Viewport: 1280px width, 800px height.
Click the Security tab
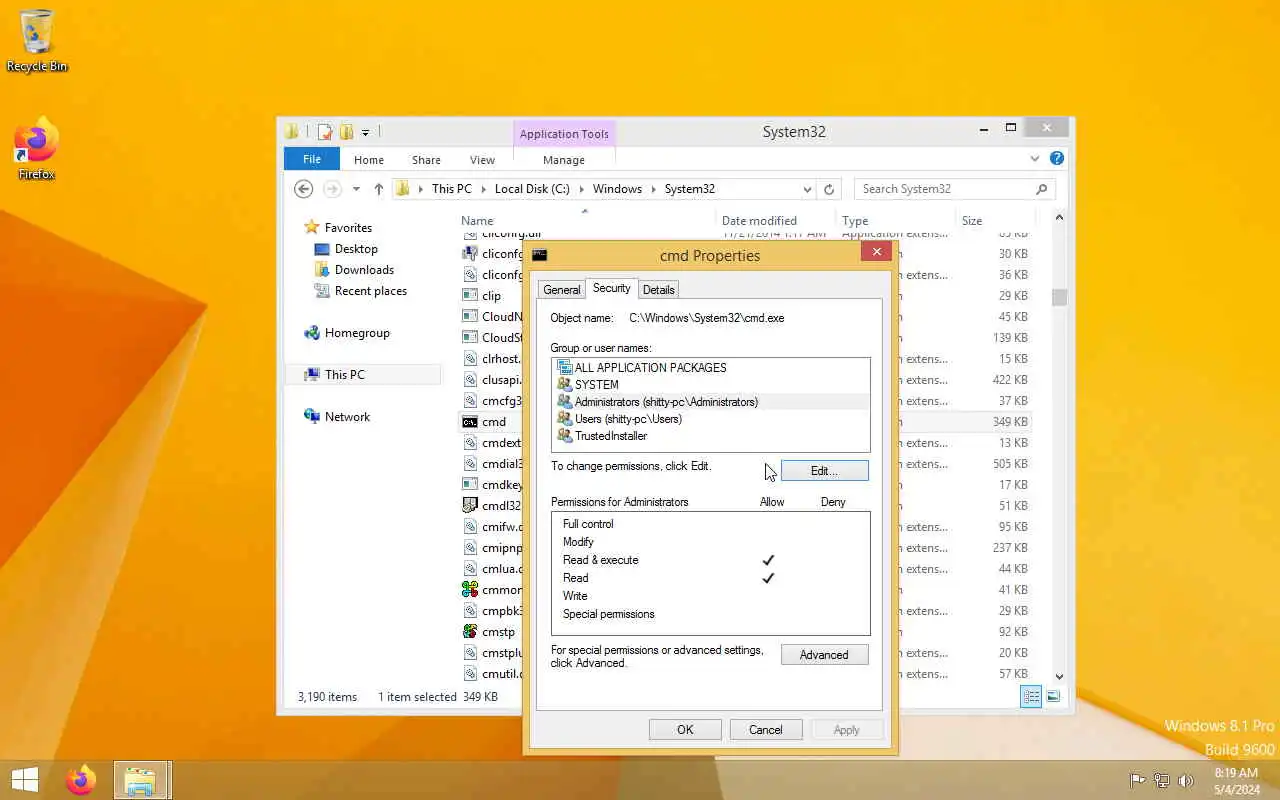click(611, 288)
